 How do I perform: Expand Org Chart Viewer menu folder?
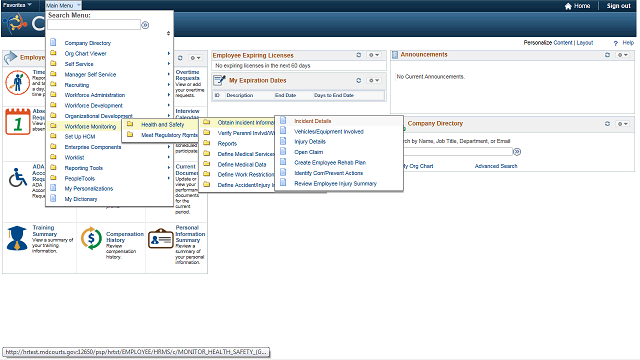coord(85,53)
